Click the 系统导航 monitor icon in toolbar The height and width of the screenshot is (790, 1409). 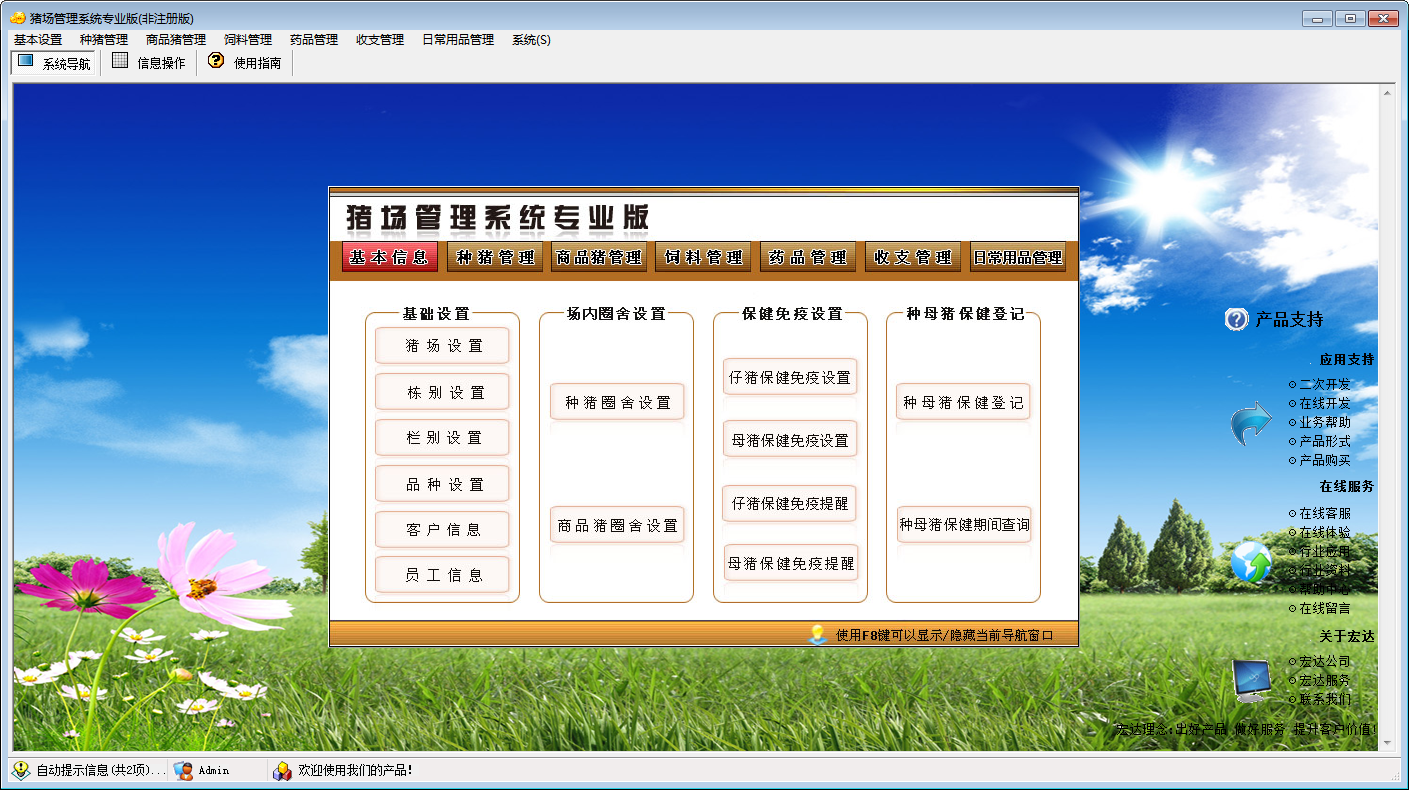click(26, 62)
